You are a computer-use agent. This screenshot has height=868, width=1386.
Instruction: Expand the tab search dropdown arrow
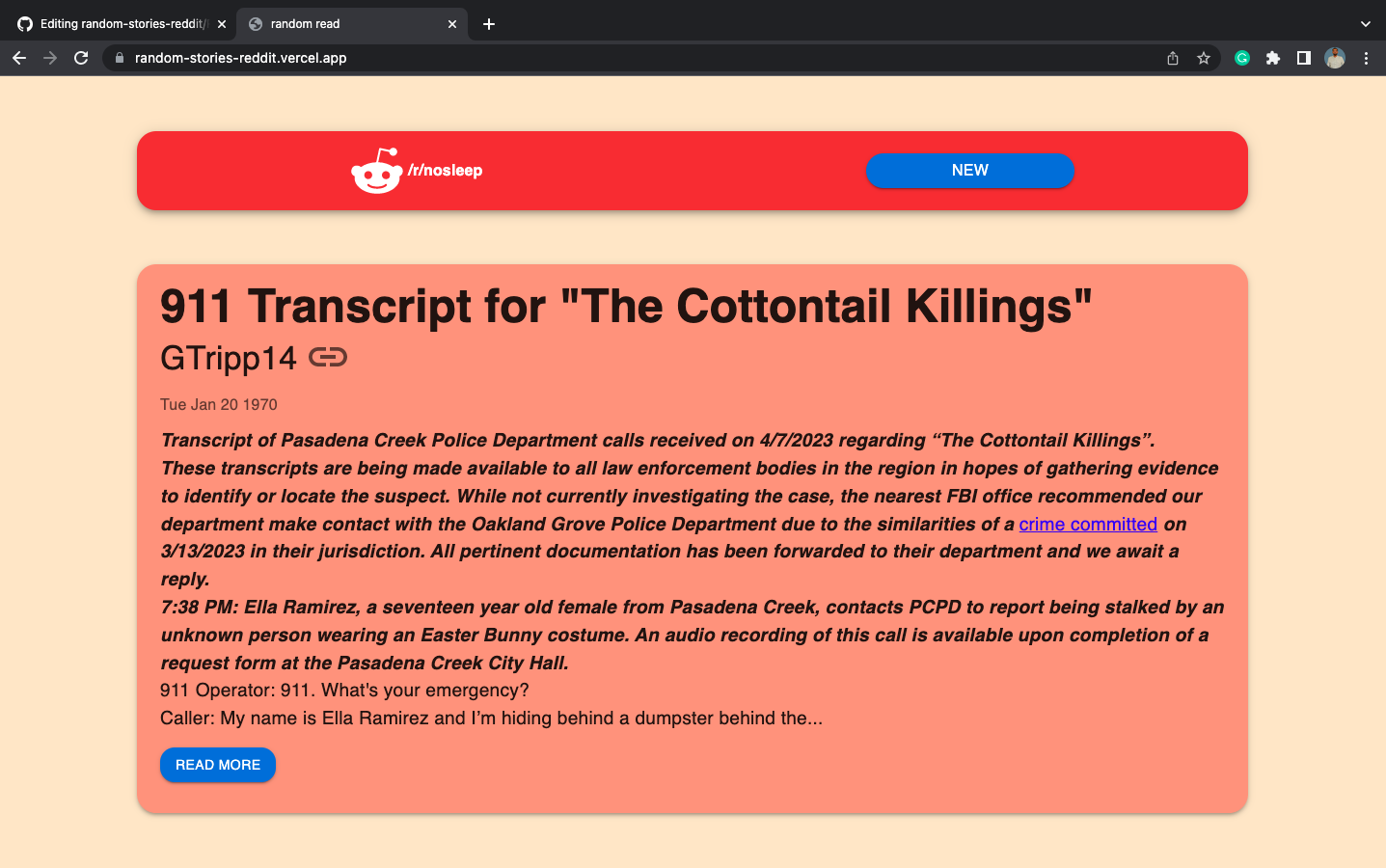pos(1366,24)
